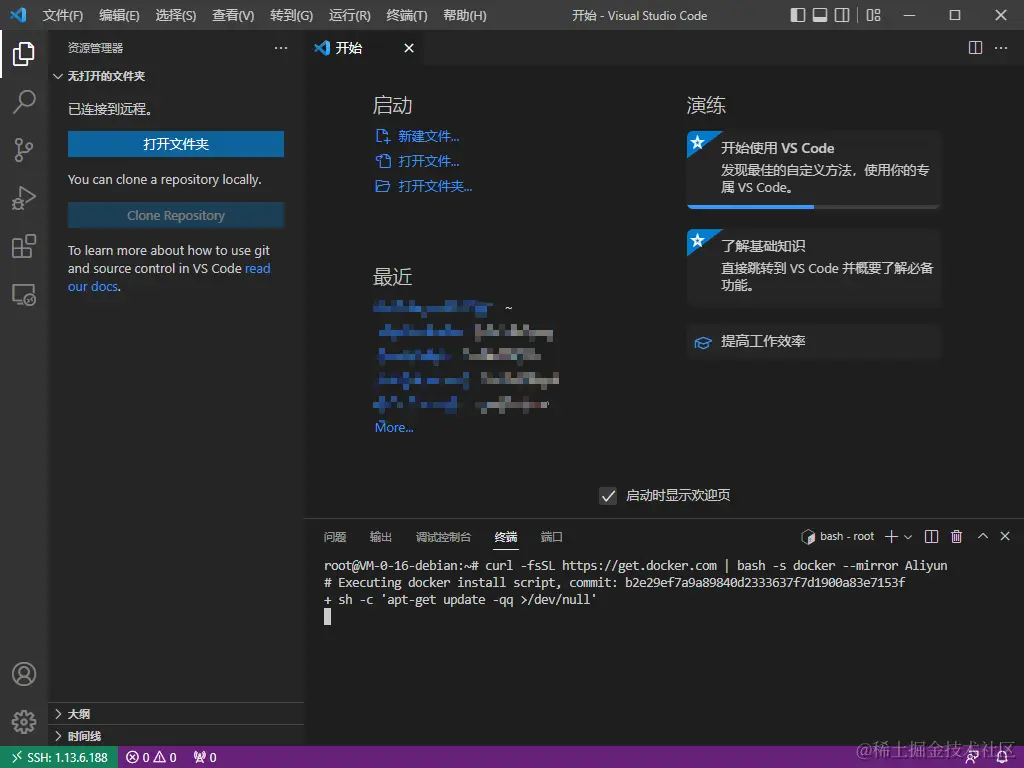Open the Search view in activity bar

coord(24,102)
